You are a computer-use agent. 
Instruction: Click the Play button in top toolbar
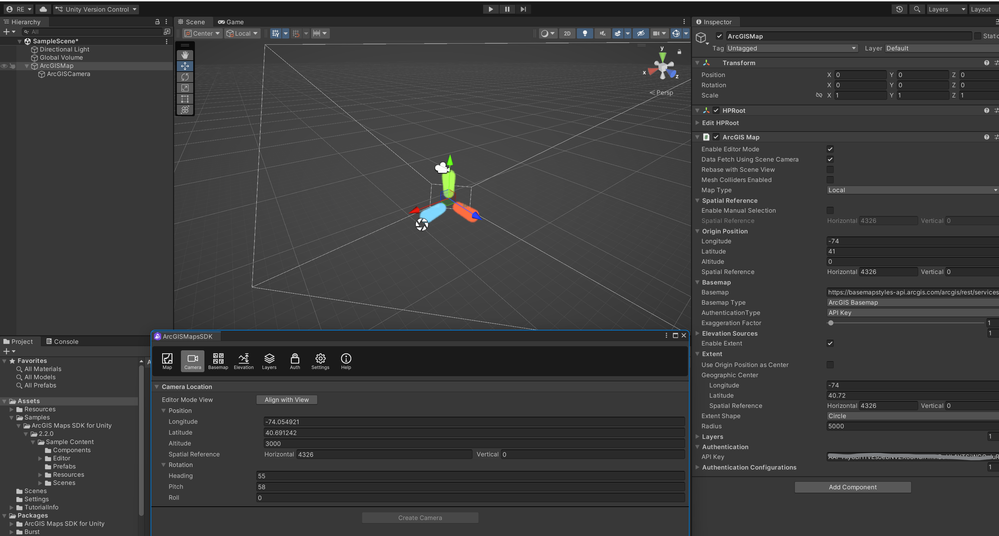[490, 9]
